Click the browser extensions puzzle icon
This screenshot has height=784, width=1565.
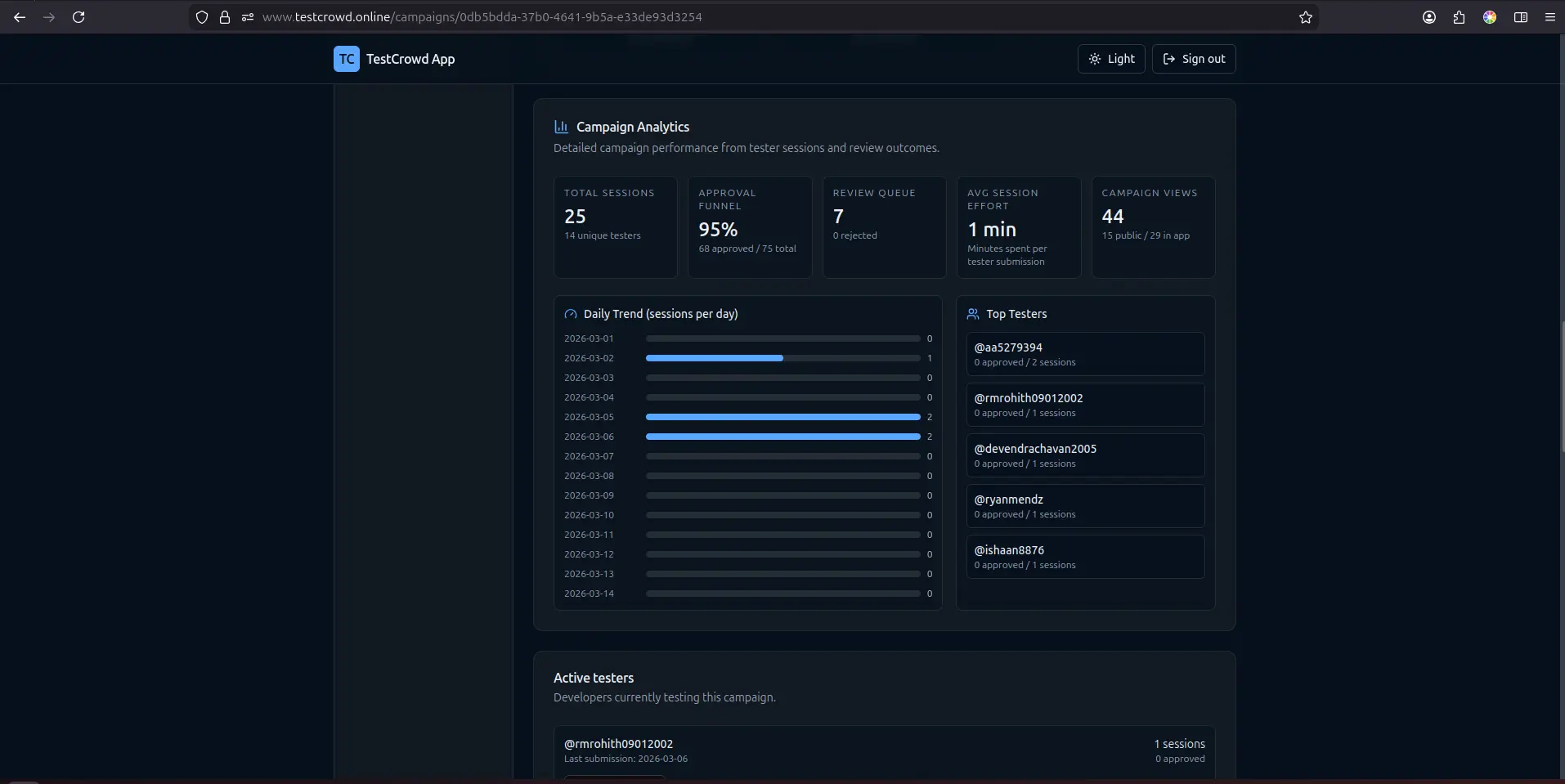click(x=1459, y=17)
